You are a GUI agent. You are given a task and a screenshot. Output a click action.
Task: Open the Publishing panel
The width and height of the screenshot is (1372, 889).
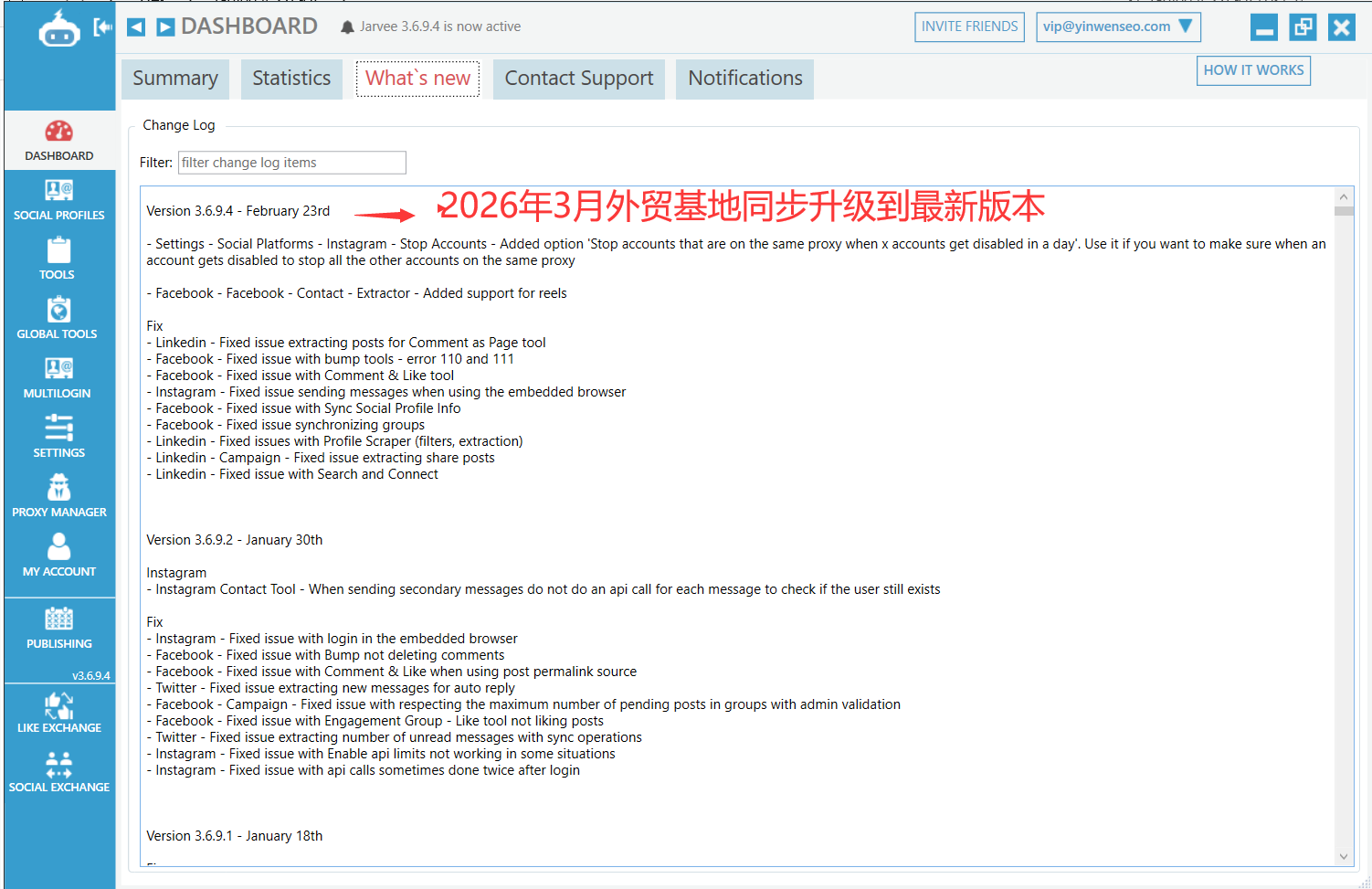pos(58,629)
